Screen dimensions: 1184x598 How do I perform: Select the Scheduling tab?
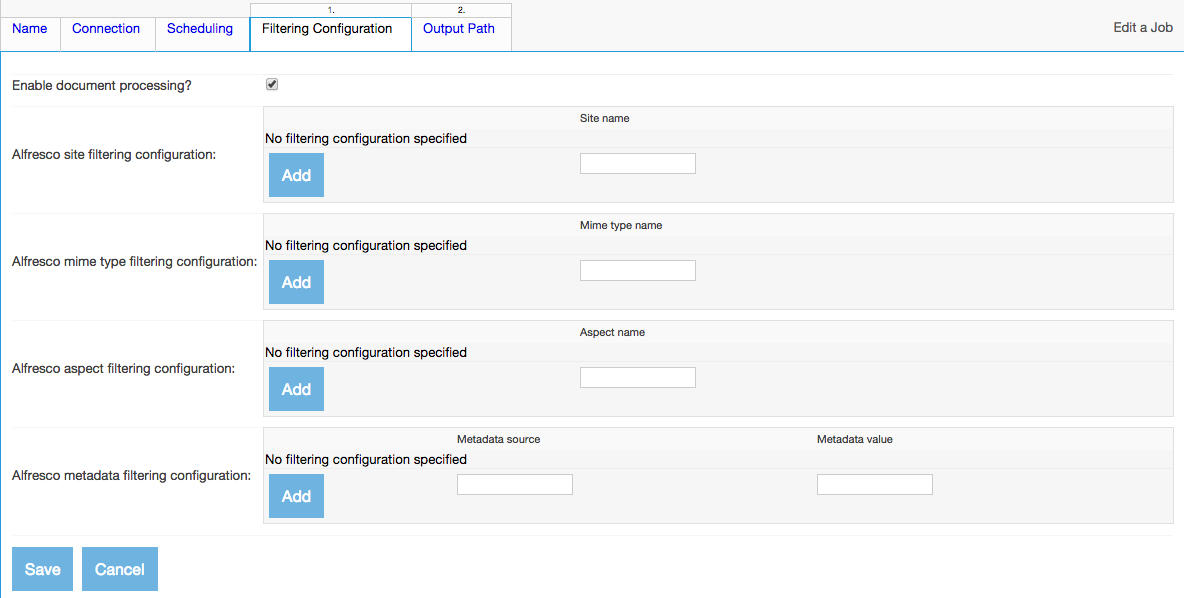click(x=199, y=29)
